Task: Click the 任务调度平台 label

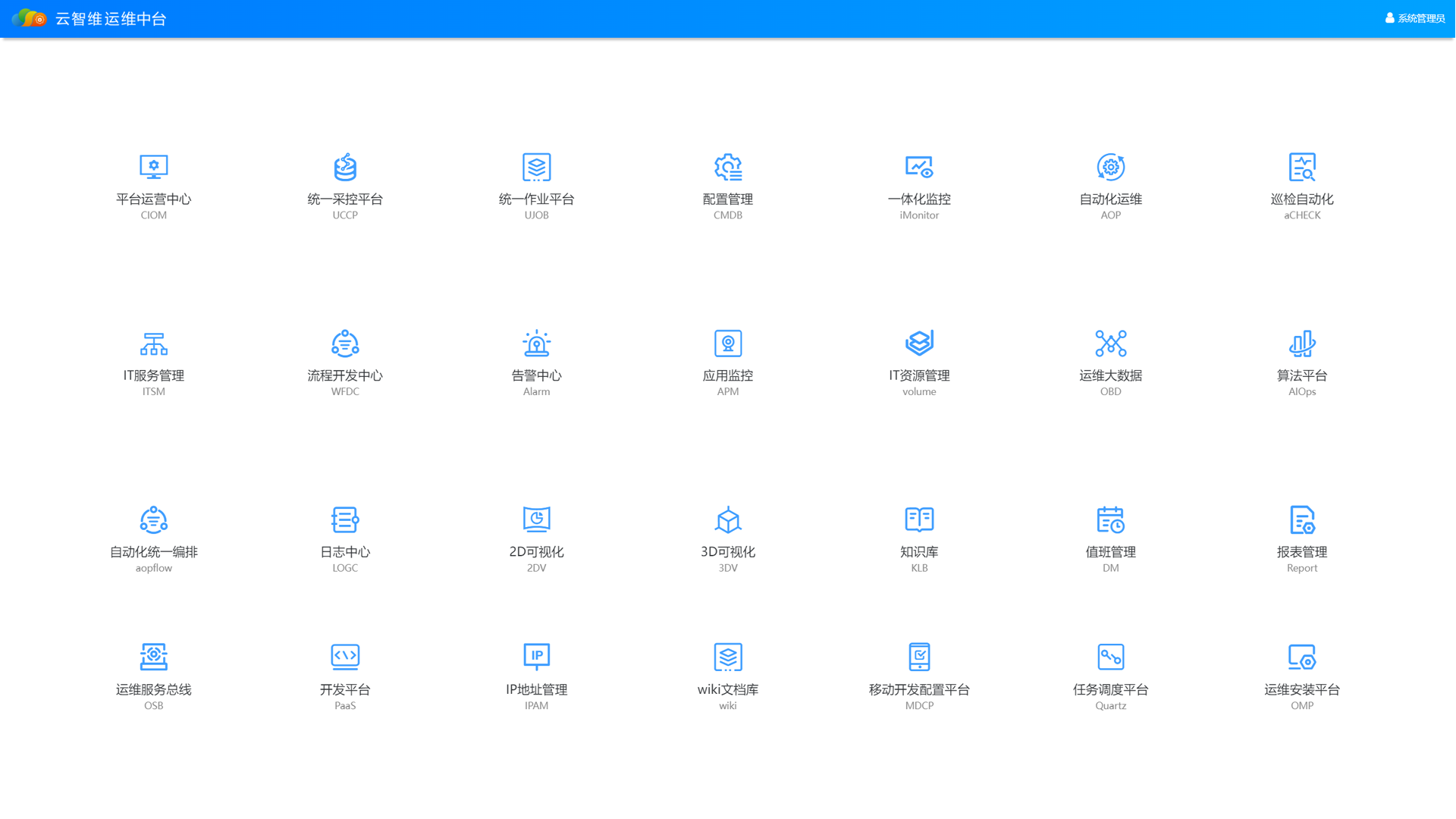Action: pyautogui.click(x=1111, y=689)
